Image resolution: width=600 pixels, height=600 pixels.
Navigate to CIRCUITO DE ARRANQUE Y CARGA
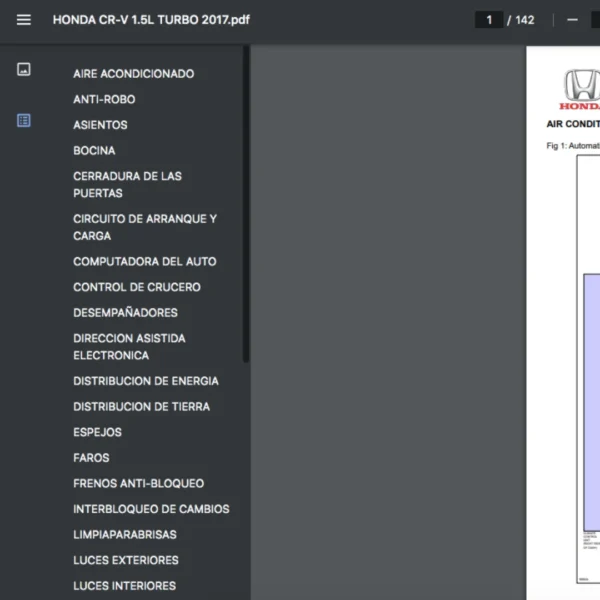(x=144, y=227)
